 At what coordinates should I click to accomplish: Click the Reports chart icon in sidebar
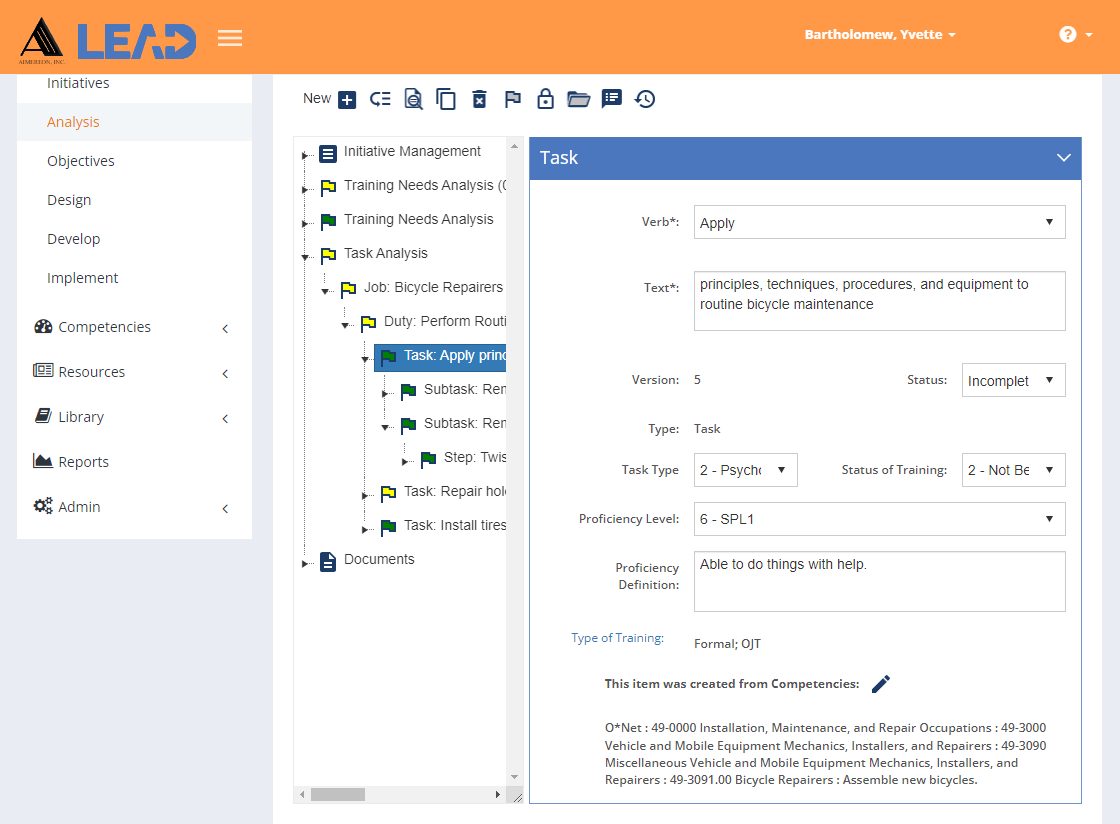click(x=43, y=461)
